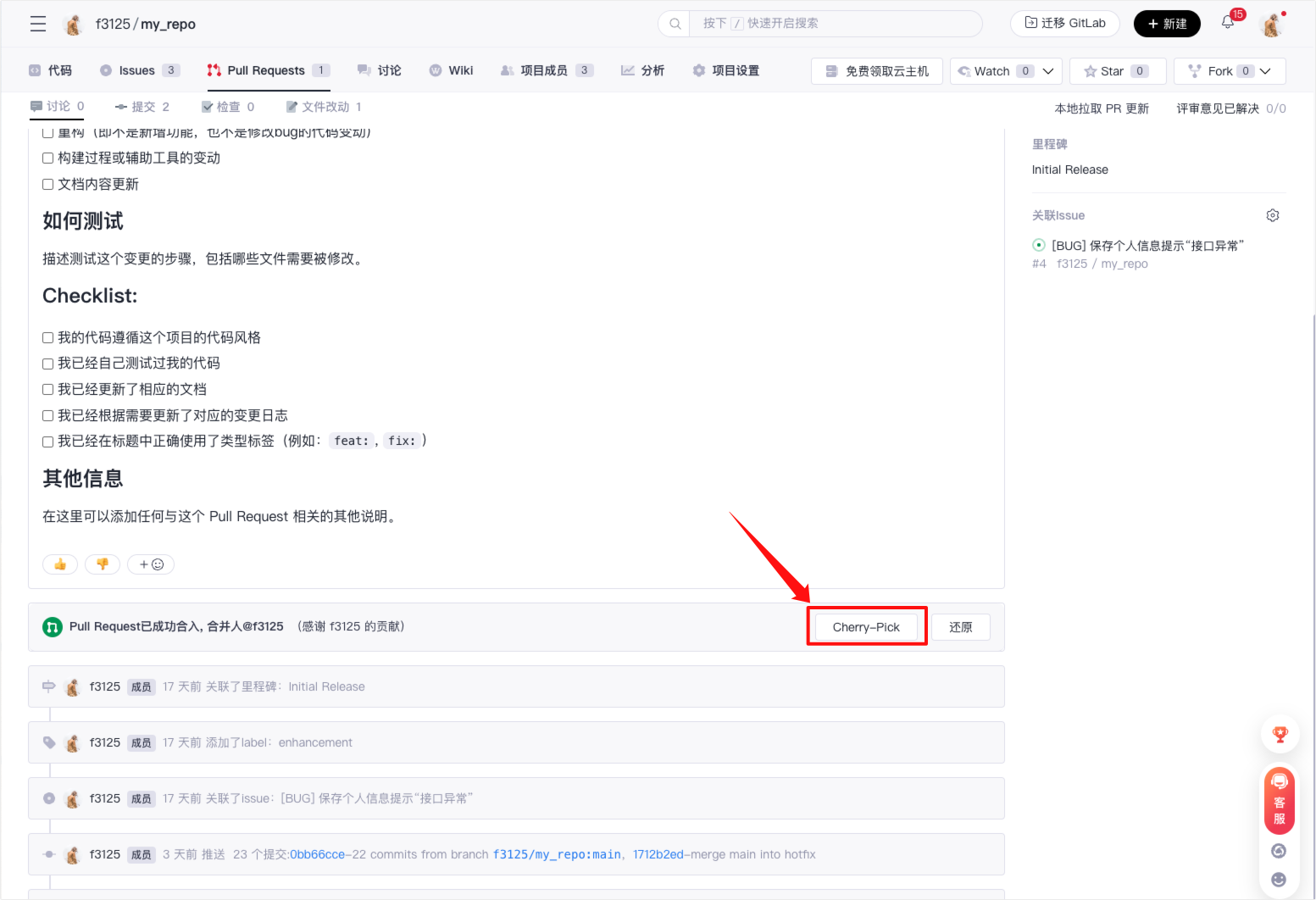Expand the Watch dropdown arrow

(x=1048, y=71)
